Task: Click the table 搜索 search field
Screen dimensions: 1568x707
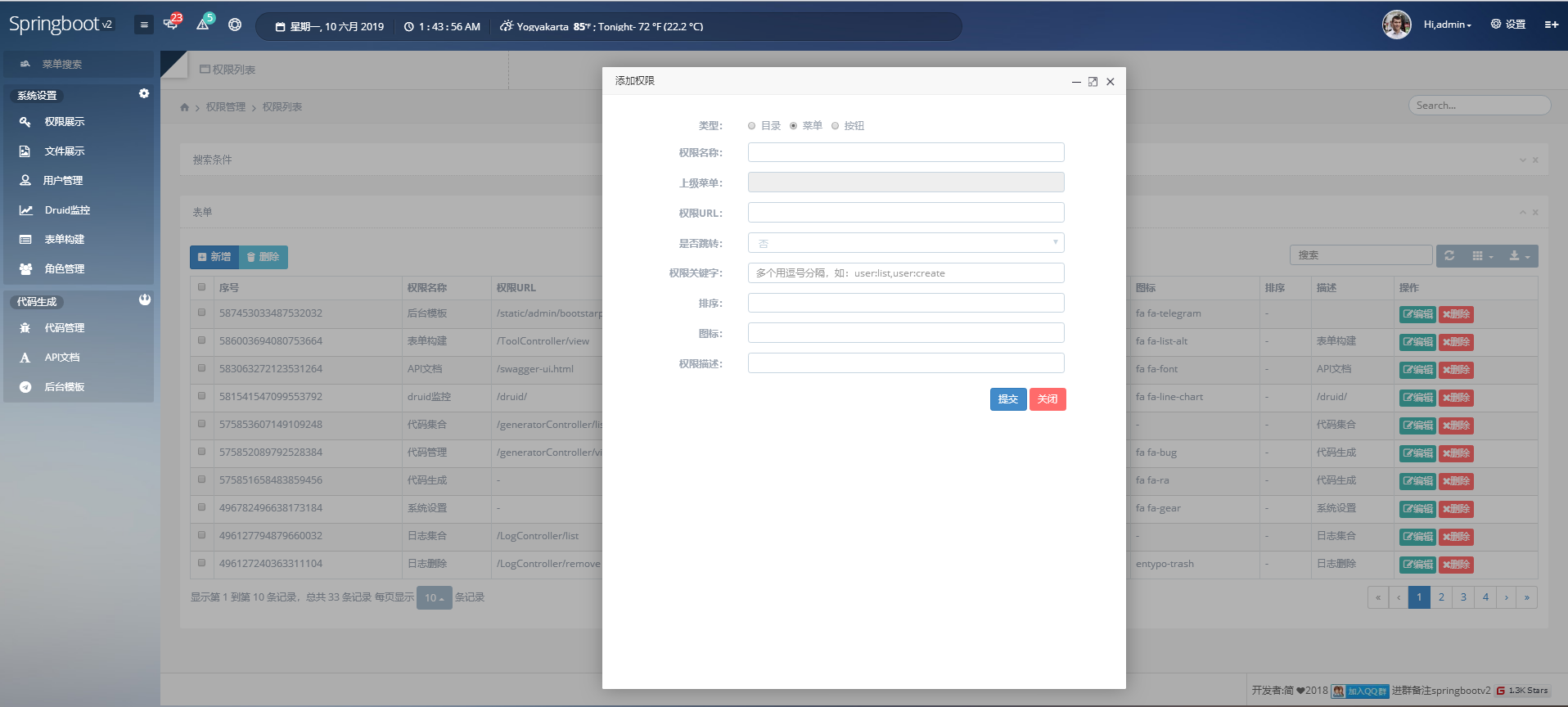Action: coord(1361,255)
